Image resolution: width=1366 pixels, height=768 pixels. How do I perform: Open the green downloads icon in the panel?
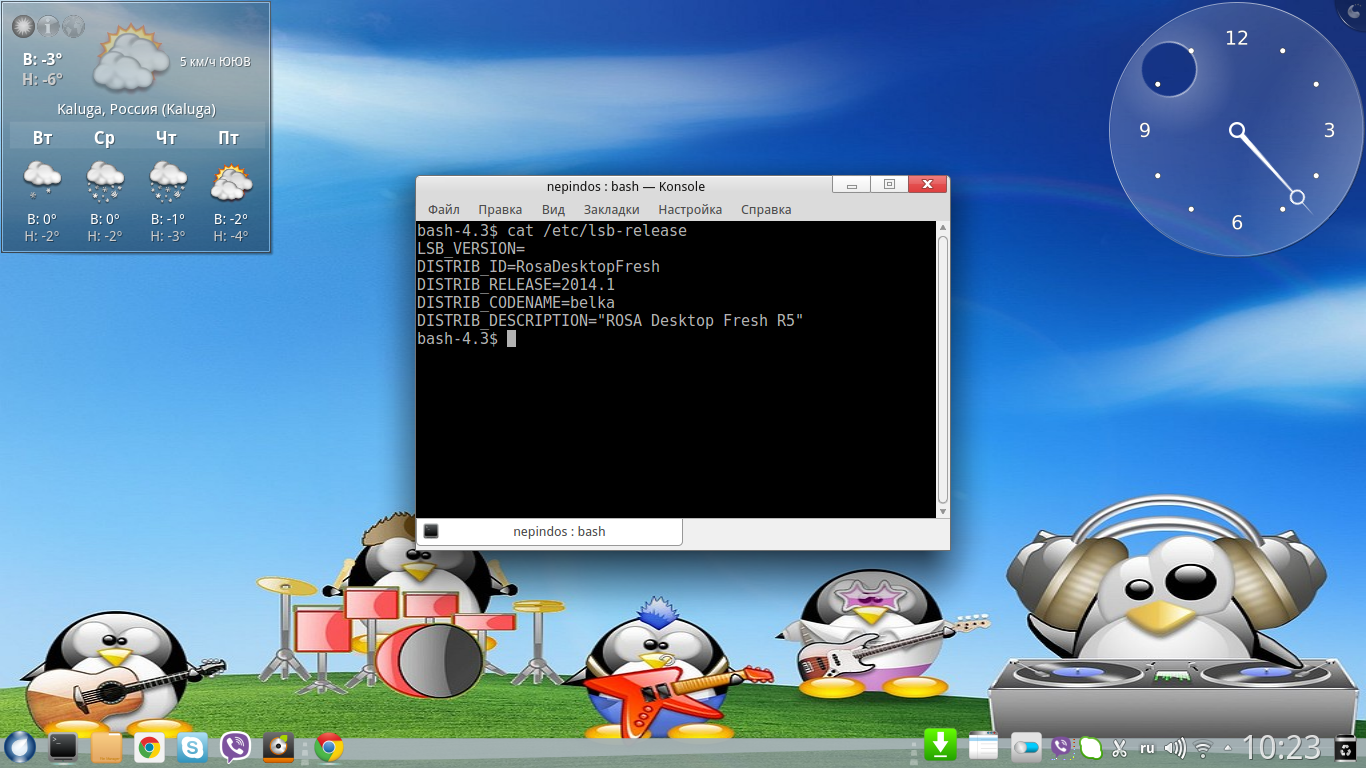coord(941,746)
